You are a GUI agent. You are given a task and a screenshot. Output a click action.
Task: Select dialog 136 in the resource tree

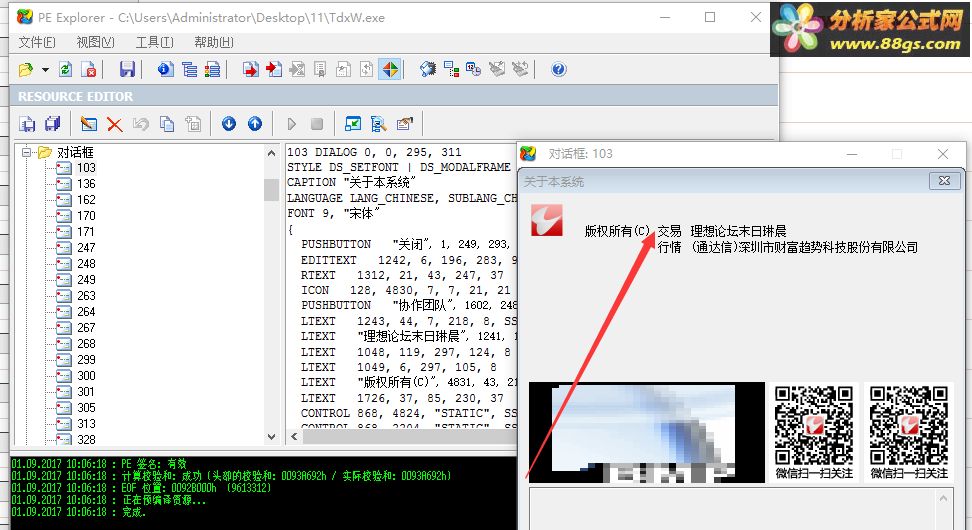pyautogui.click(x=86, y=184)
